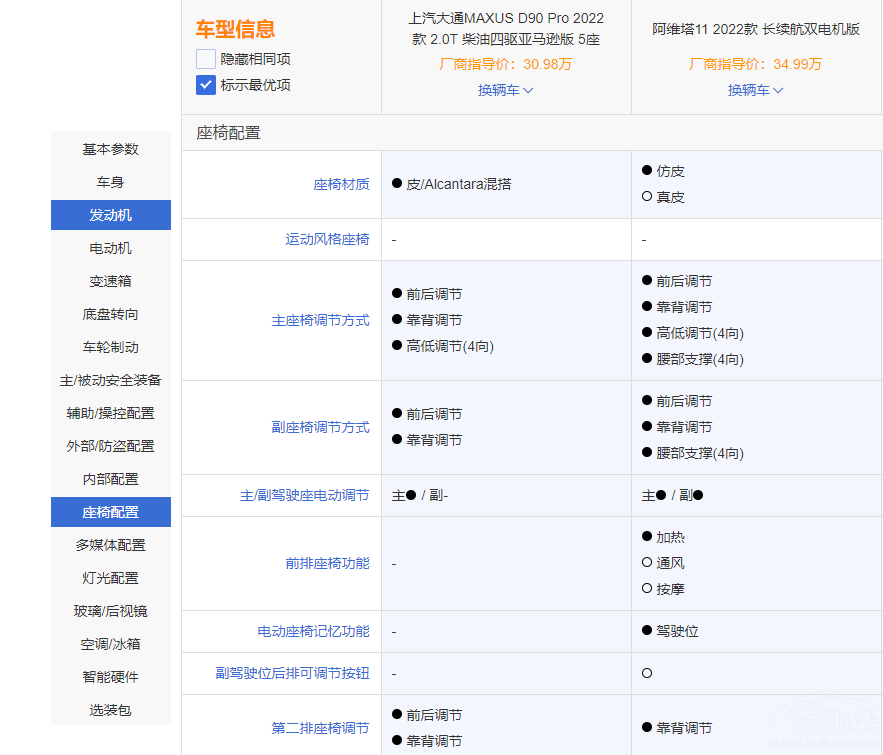This screenshot has width=883, height=755.
Task: Open 换辆车 dropdown for MAXUS D90 Pro
Action: [x=506, y=90]
